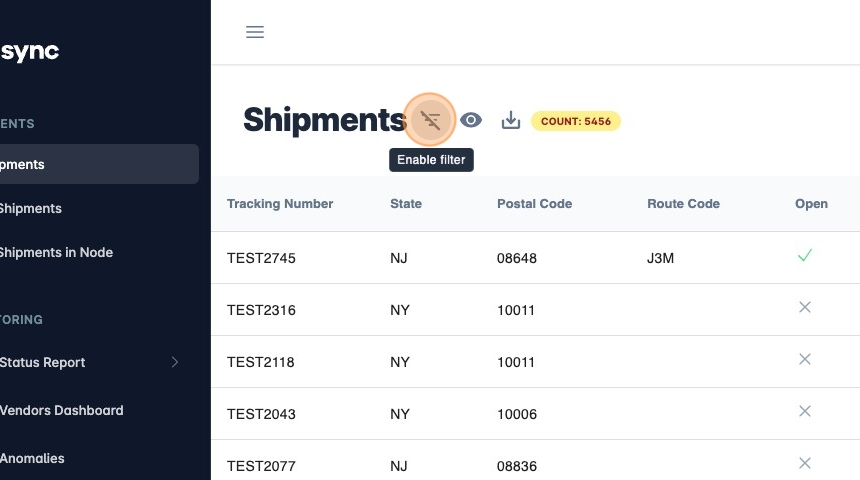
Task: Expand the Status Report menu chevron
Action: (175, 362)
